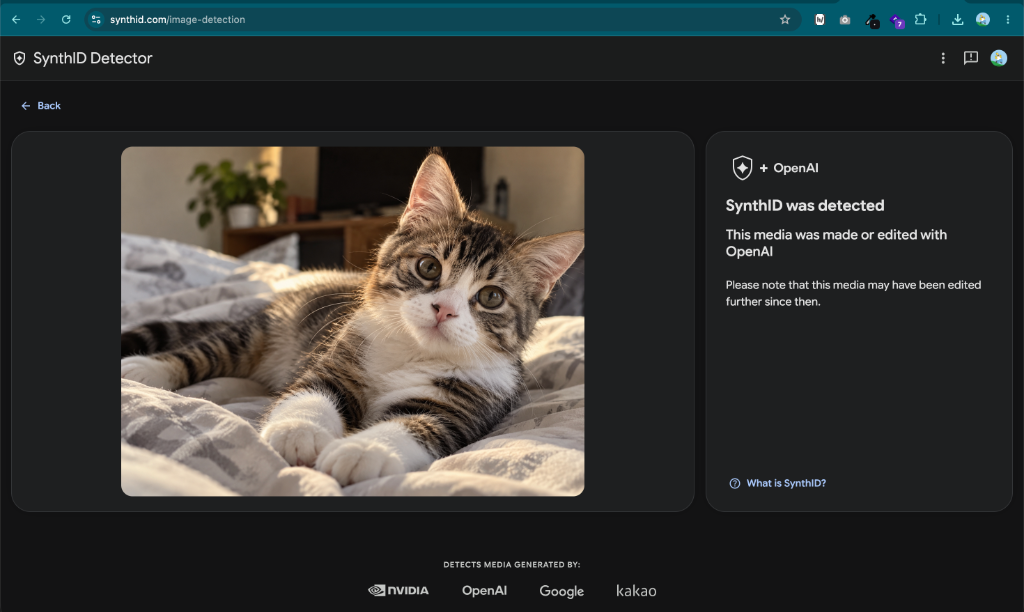The image size is (1024, 612).
Task: Click the OpenAI logo in footer
Action: (485, 590)
